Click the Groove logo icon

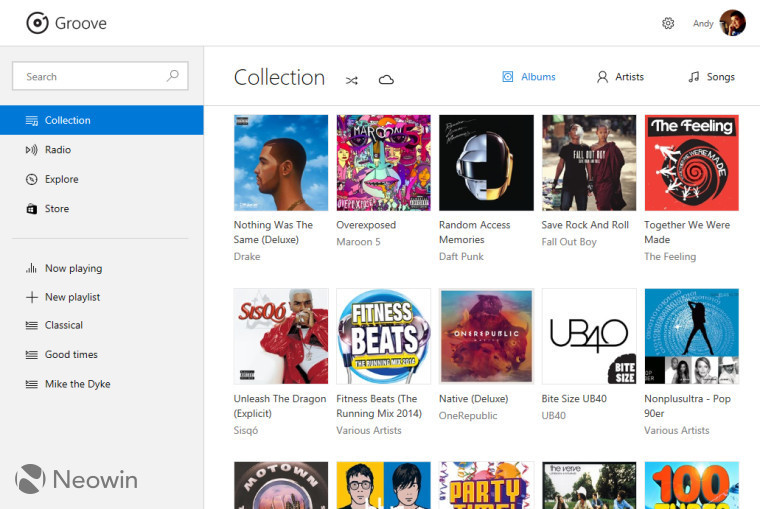[37, 23]
